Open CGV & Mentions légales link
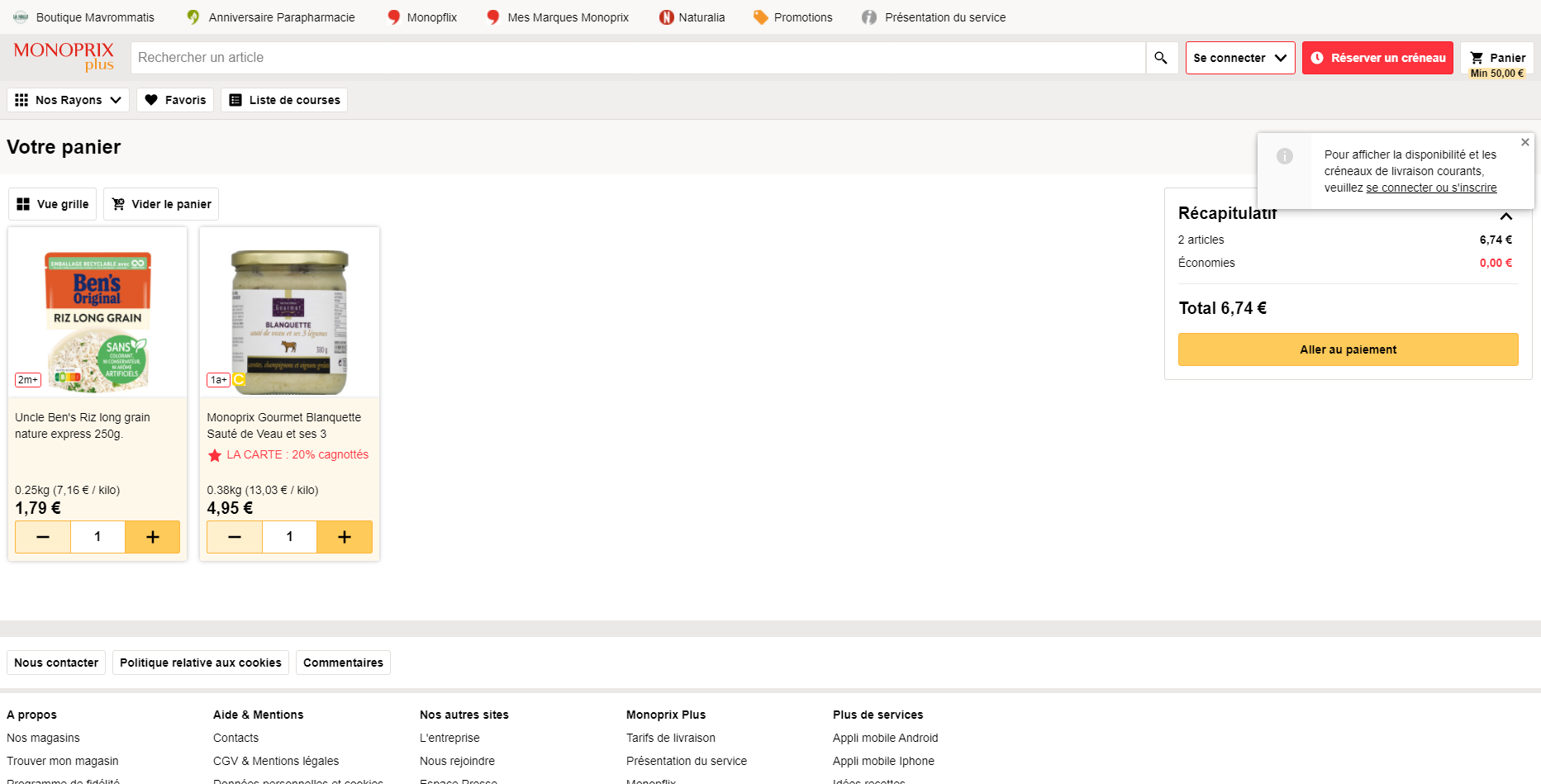The image size is (1541, 784). click(276, 761)
